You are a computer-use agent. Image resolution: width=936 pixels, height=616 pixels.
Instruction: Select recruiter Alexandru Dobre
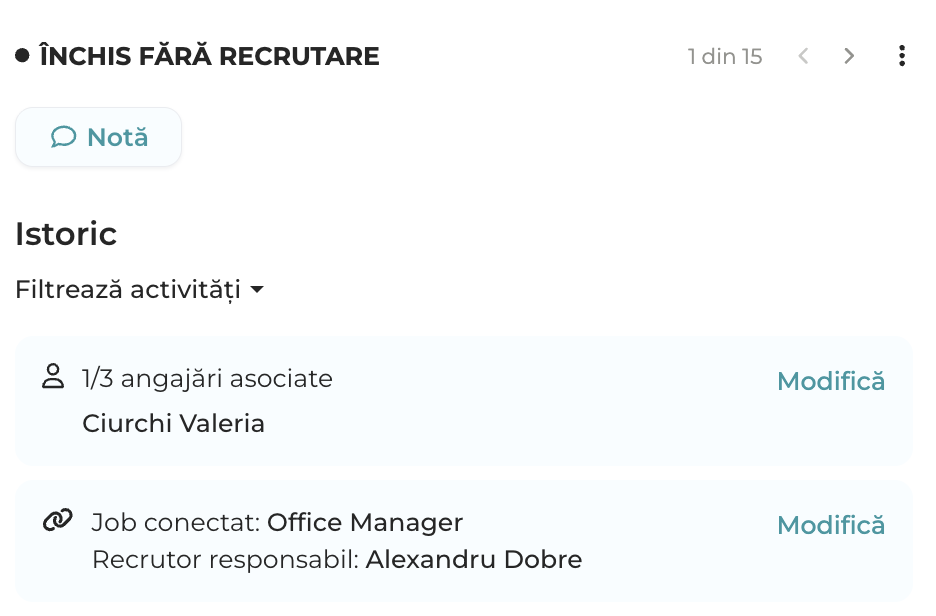coord(473,560)
